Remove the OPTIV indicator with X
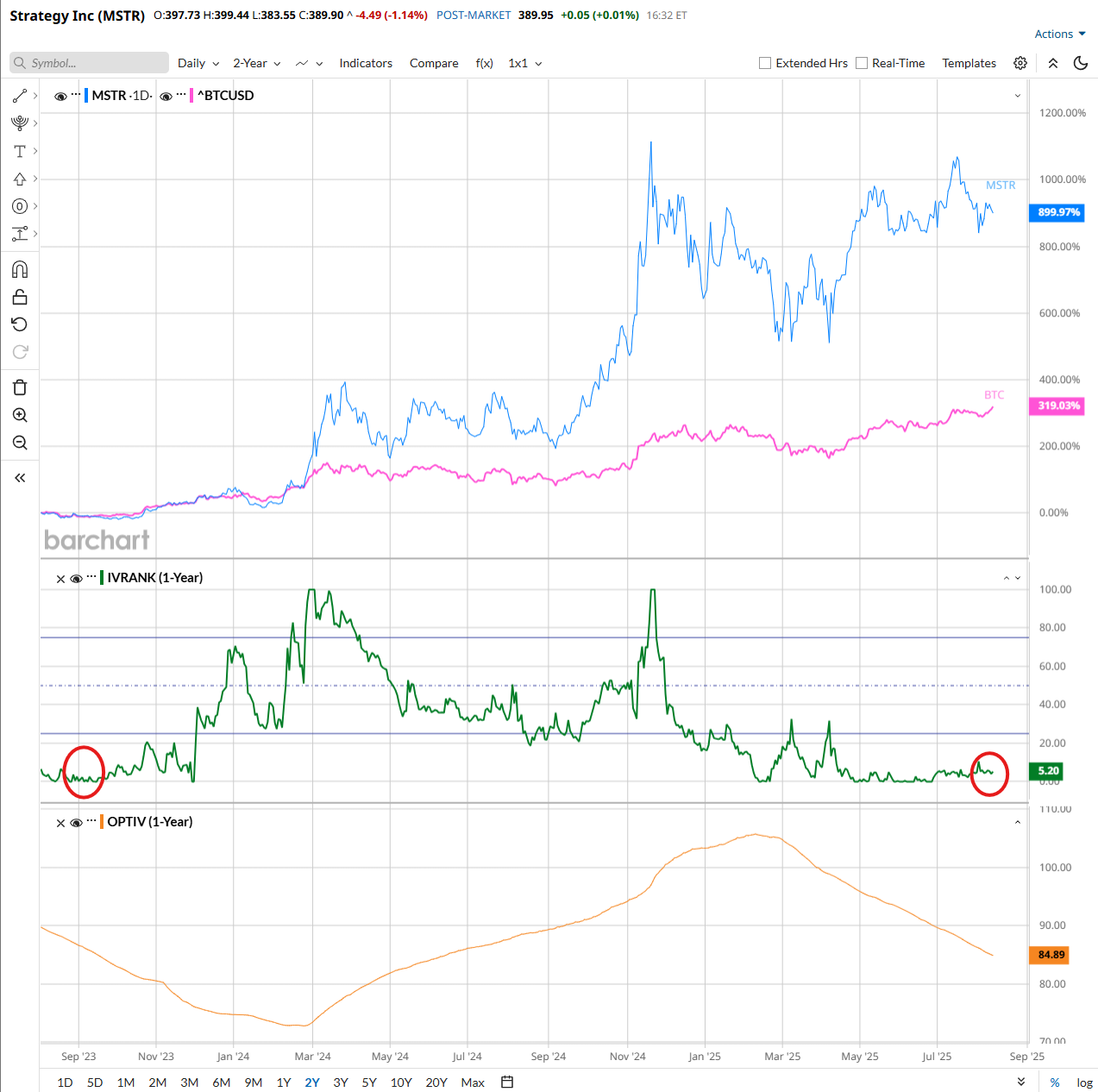This screenshot has height=1092, width=1098. click(x=60, y=823)
